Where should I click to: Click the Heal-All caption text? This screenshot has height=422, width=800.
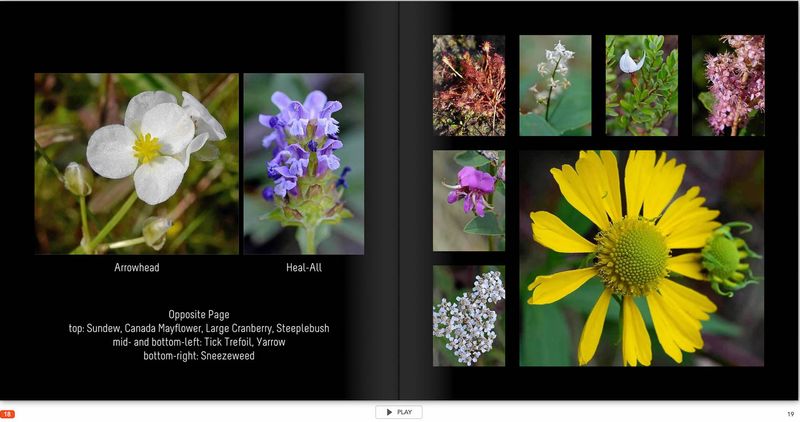(x=304, y=267)
